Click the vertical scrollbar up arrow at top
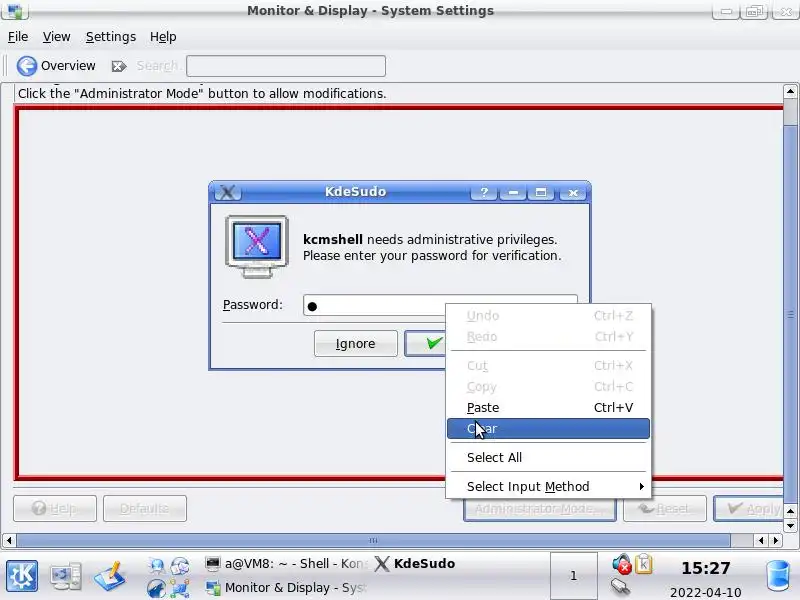 coord(790,91)
